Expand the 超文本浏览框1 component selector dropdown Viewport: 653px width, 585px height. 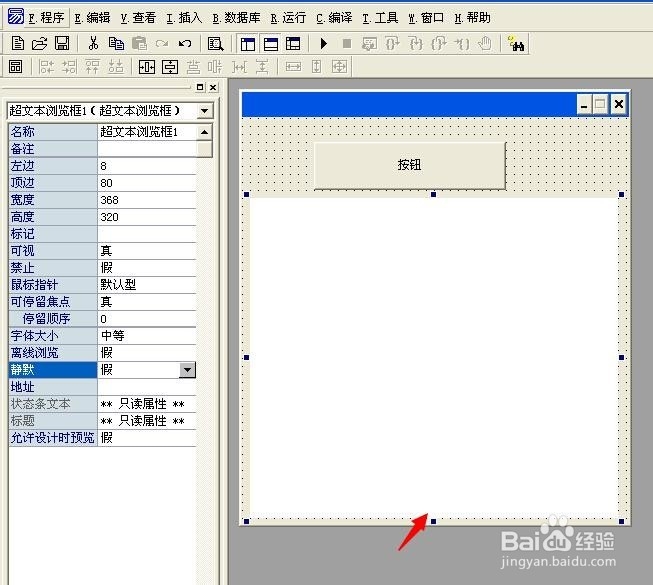pyautogui.click(x=204, y=111)
